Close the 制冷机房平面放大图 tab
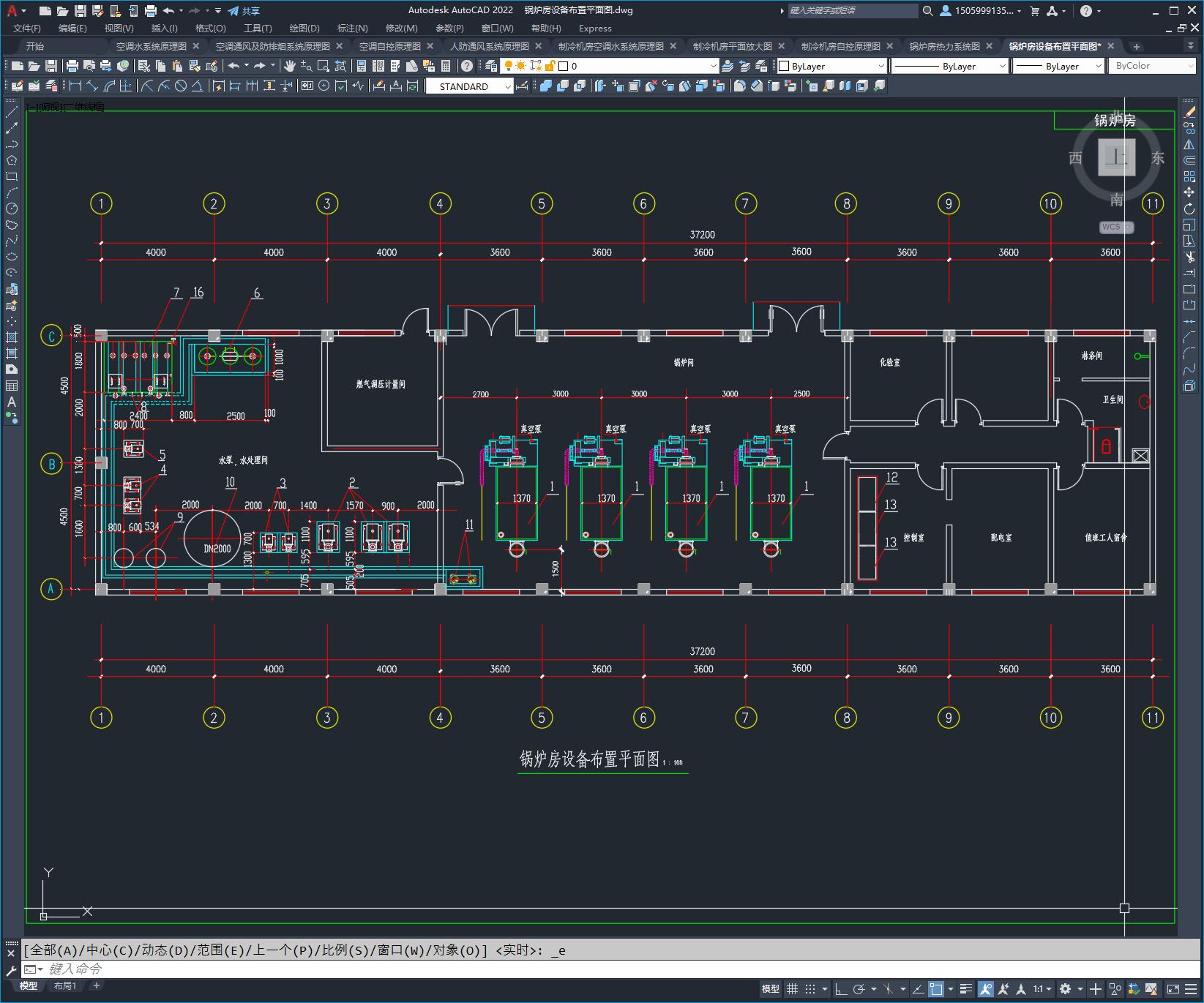The width and height of the screenshot is (1204, 1003). coord(782,46)
